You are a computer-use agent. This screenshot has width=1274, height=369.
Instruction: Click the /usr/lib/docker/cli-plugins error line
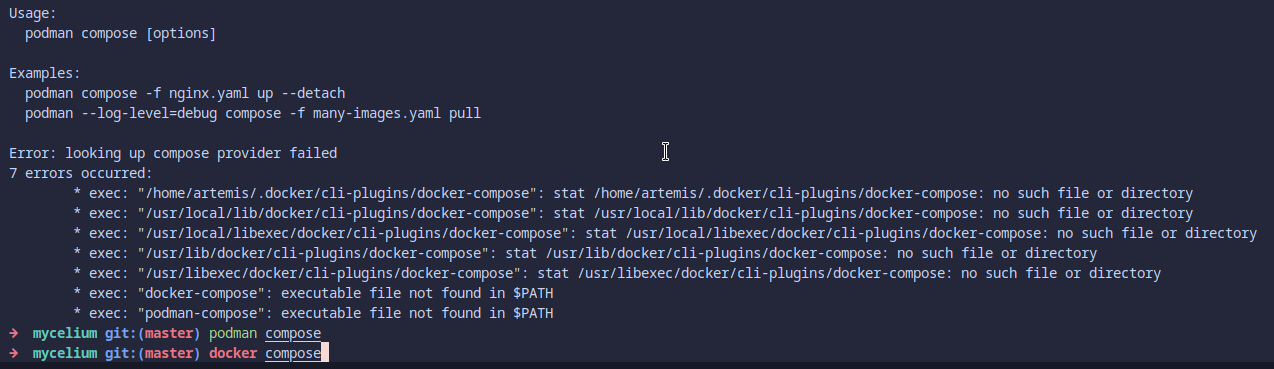(x=586, y=254)
